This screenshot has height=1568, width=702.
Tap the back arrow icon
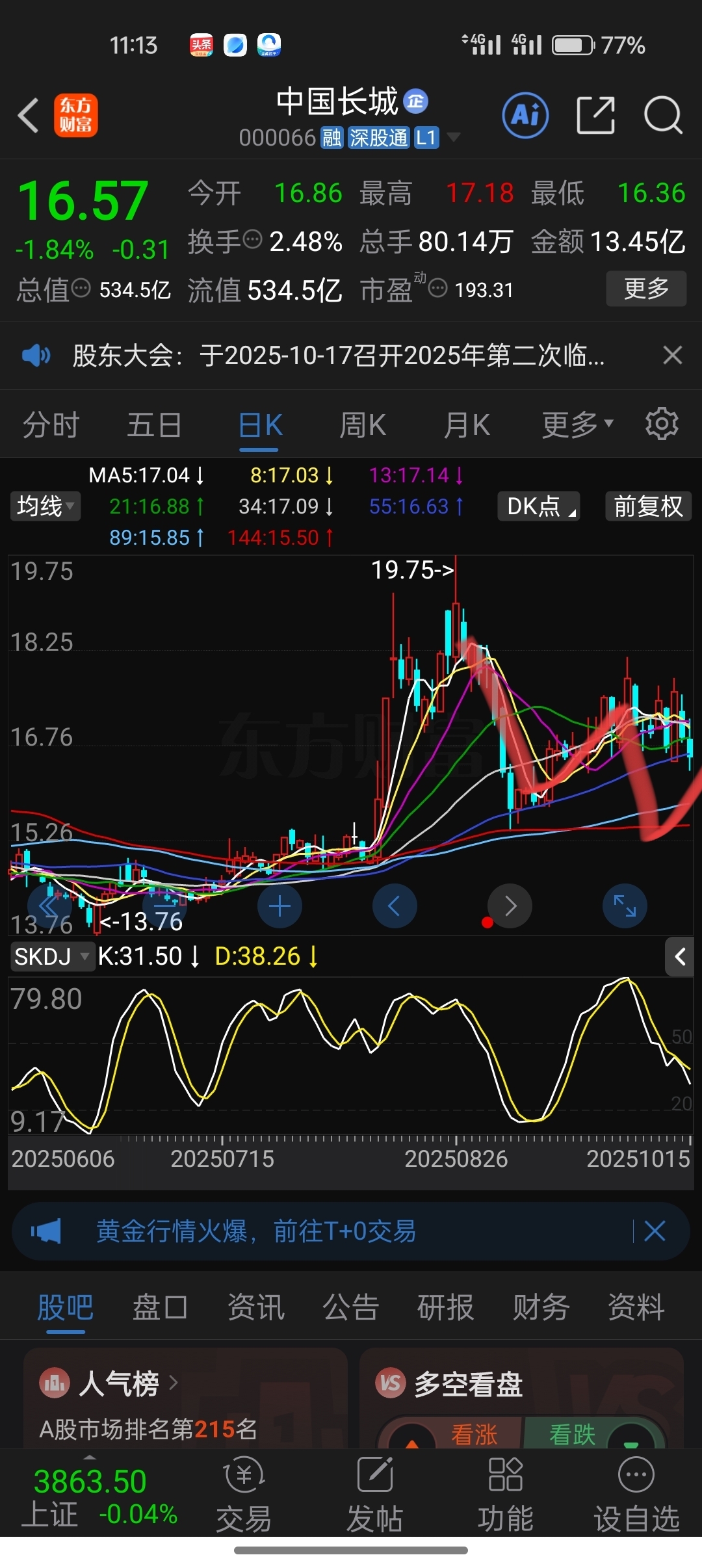coord(29,116)
